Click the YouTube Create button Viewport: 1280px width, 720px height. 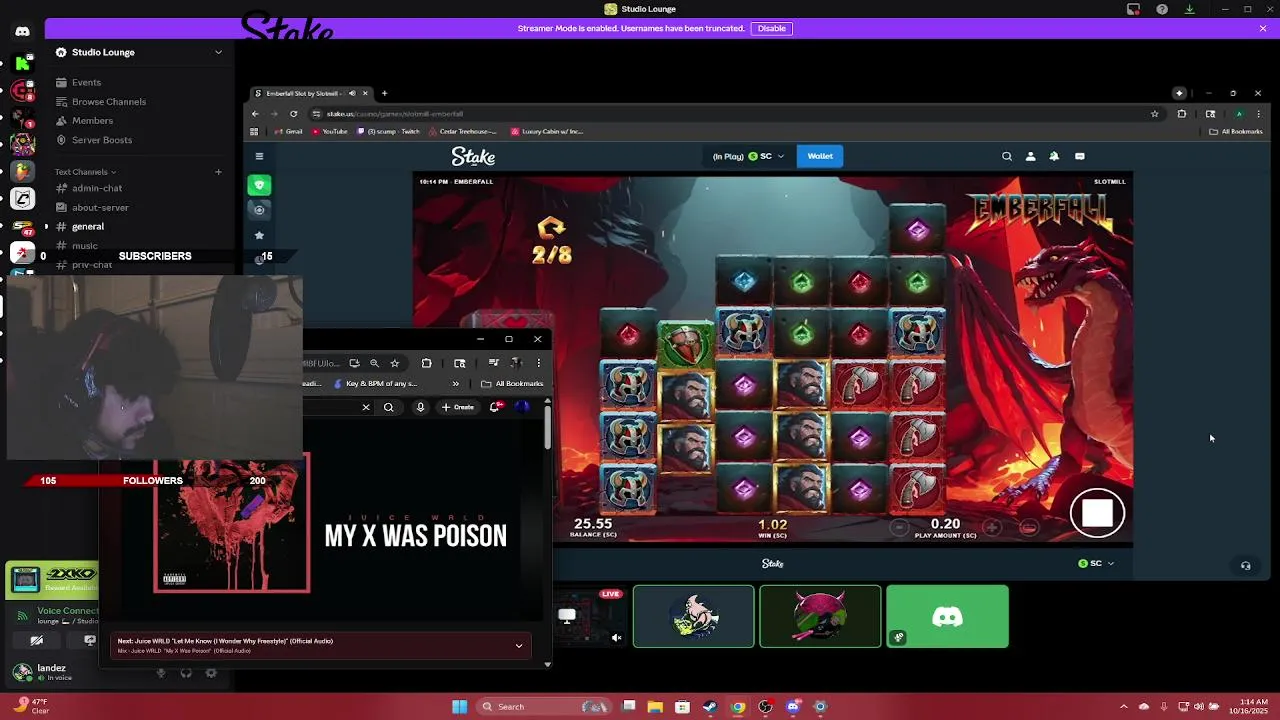coord(458,407)
